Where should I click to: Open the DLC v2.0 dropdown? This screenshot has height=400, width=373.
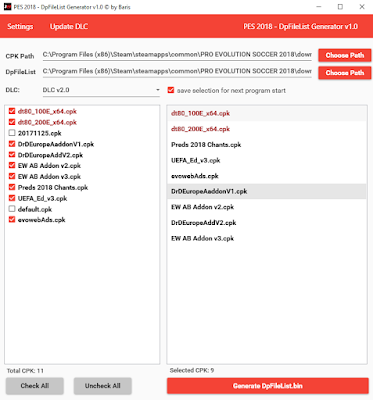[101, 90]
